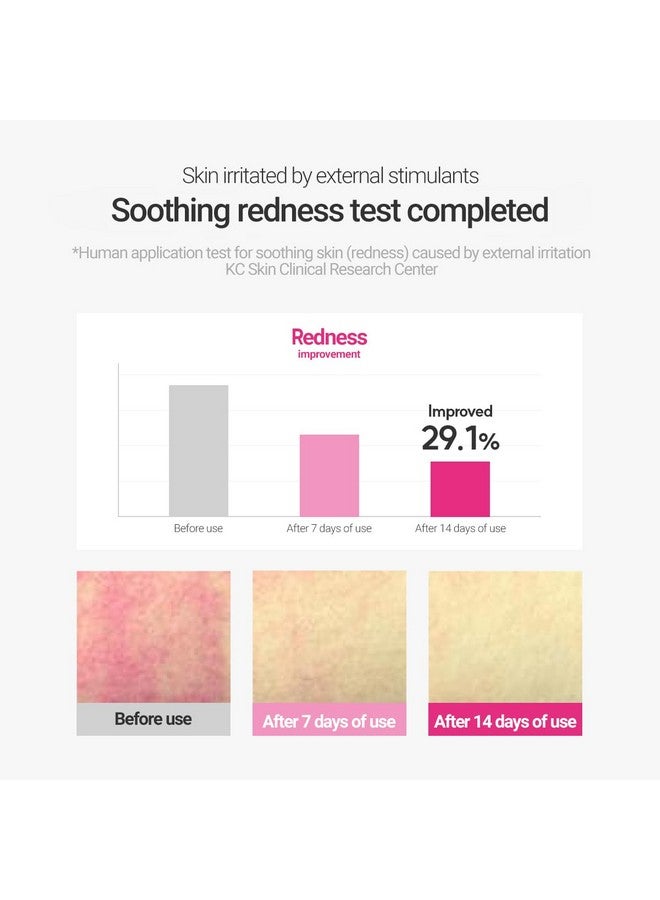This screenshot has width=660, height=900.
Task: Click the KC Skin Clinical Research Center text
Action: (331, 269)
